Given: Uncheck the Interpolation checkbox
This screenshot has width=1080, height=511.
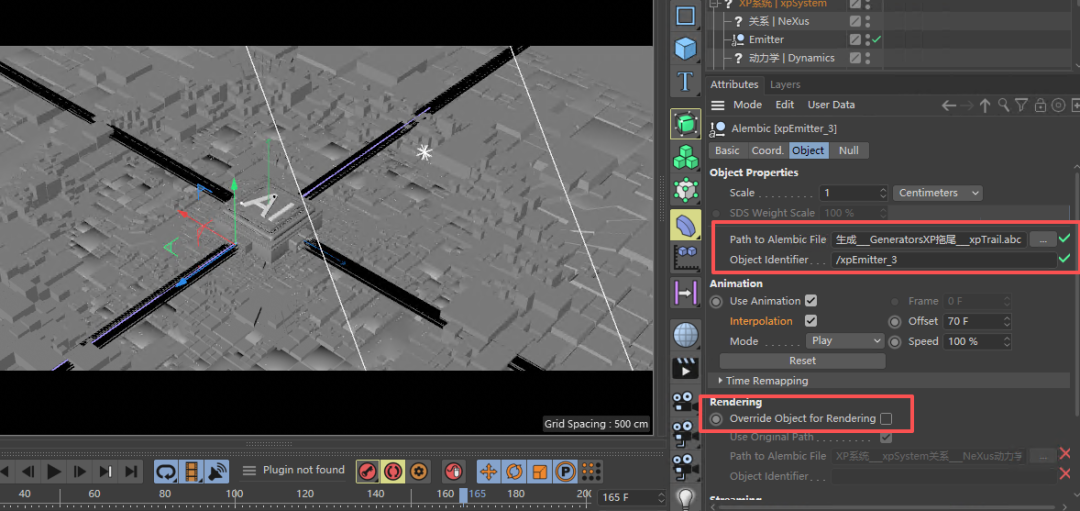Looking at the screenshot, I should click(x=811, y=321).
